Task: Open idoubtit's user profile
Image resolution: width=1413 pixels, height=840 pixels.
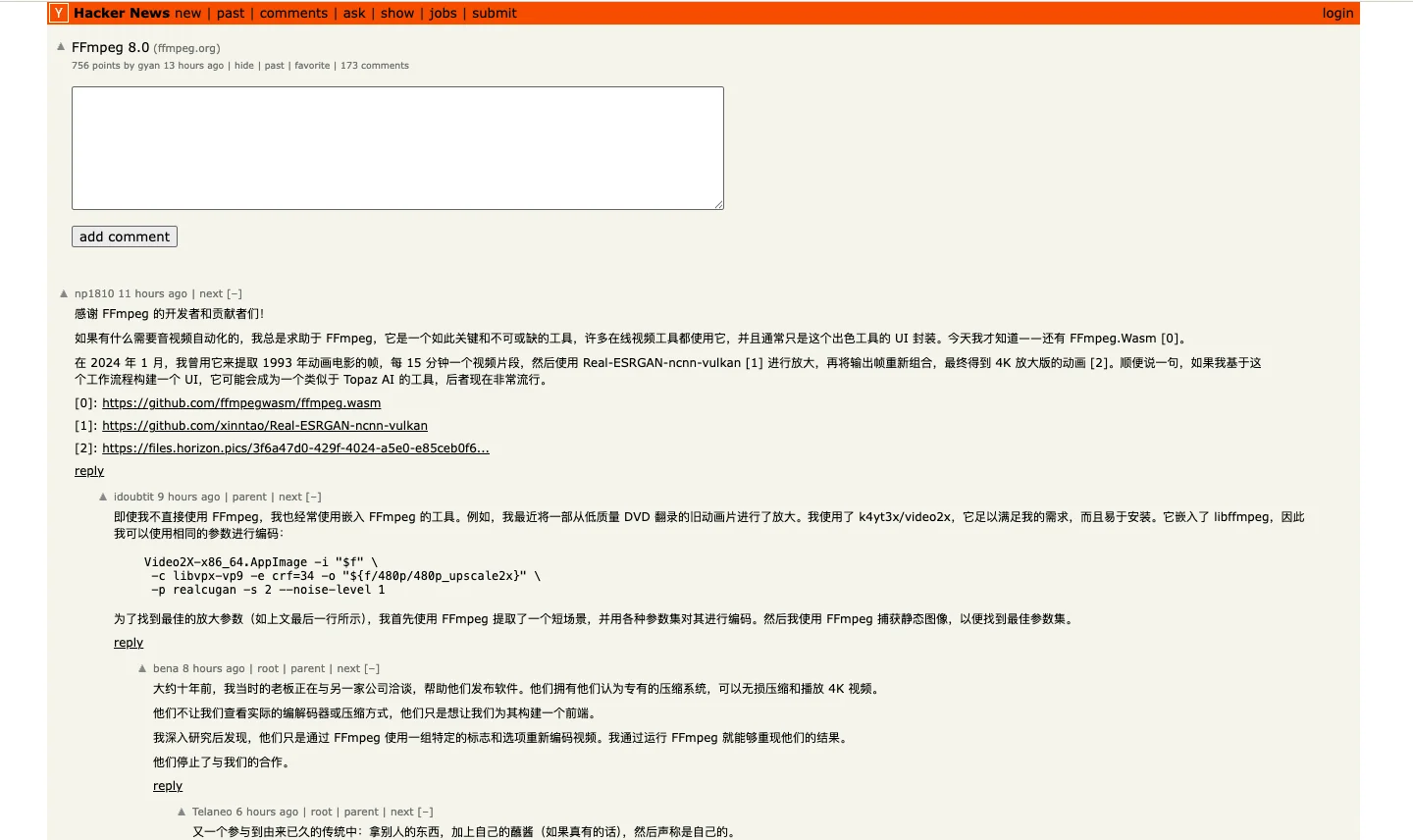Action: tap(133, 497)
